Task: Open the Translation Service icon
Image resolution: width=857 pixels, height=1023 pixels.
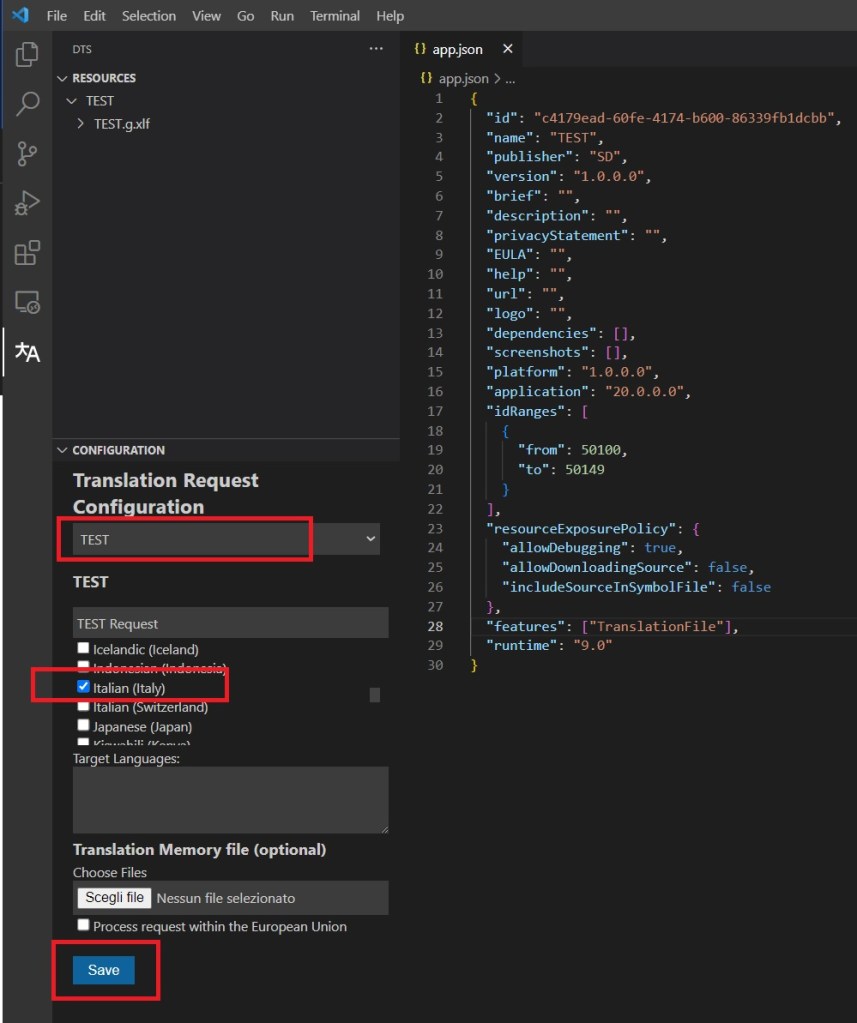Action: [x=27, y=352]
